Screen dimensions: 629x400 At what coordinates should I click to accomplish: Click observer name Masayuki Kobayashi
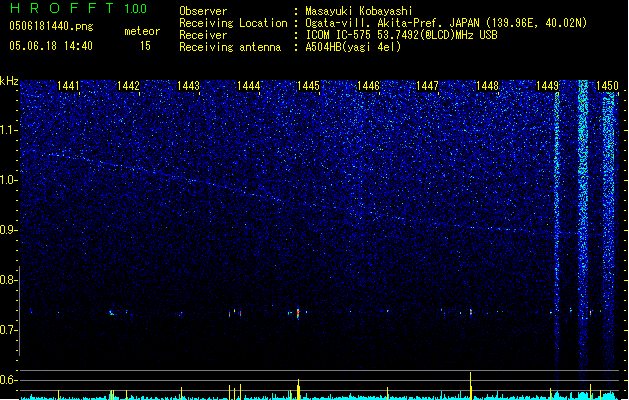(x=358, y=11)
